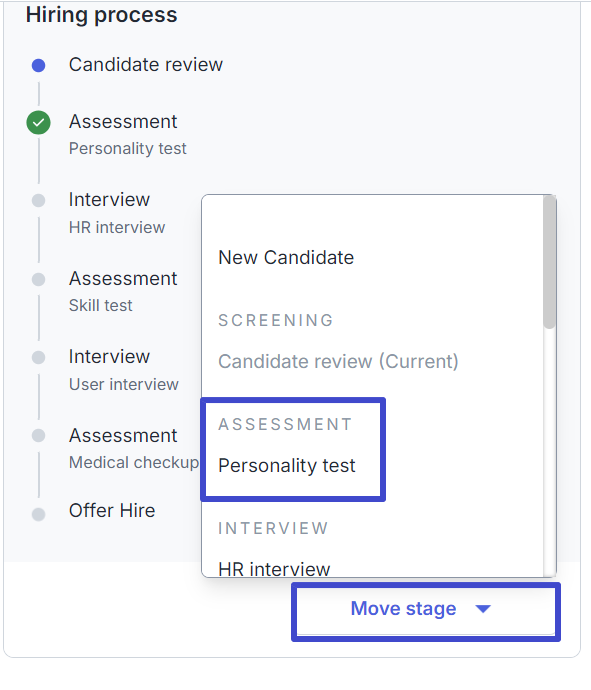Click the gray dot beside HR interview
The height and width of the screenshot is (690, 591).
click(x=39, y=200)
